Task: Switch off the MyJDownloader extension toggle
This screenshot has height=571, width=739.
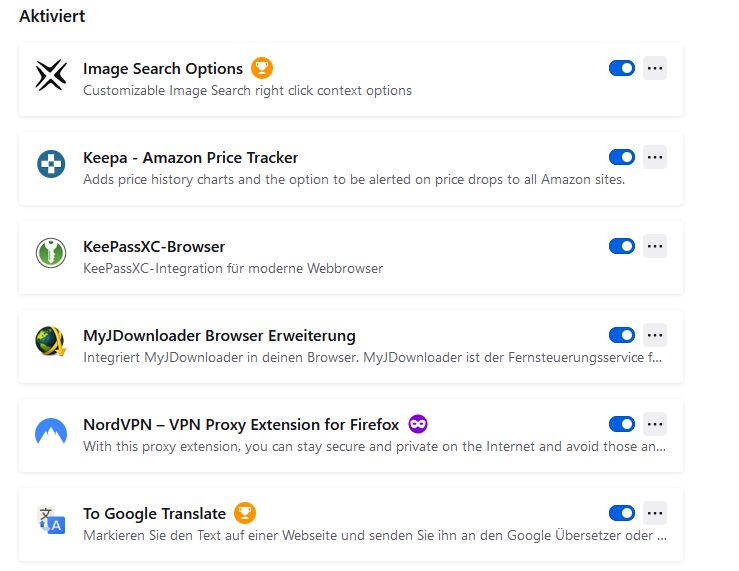Action: tap(621, 335)
